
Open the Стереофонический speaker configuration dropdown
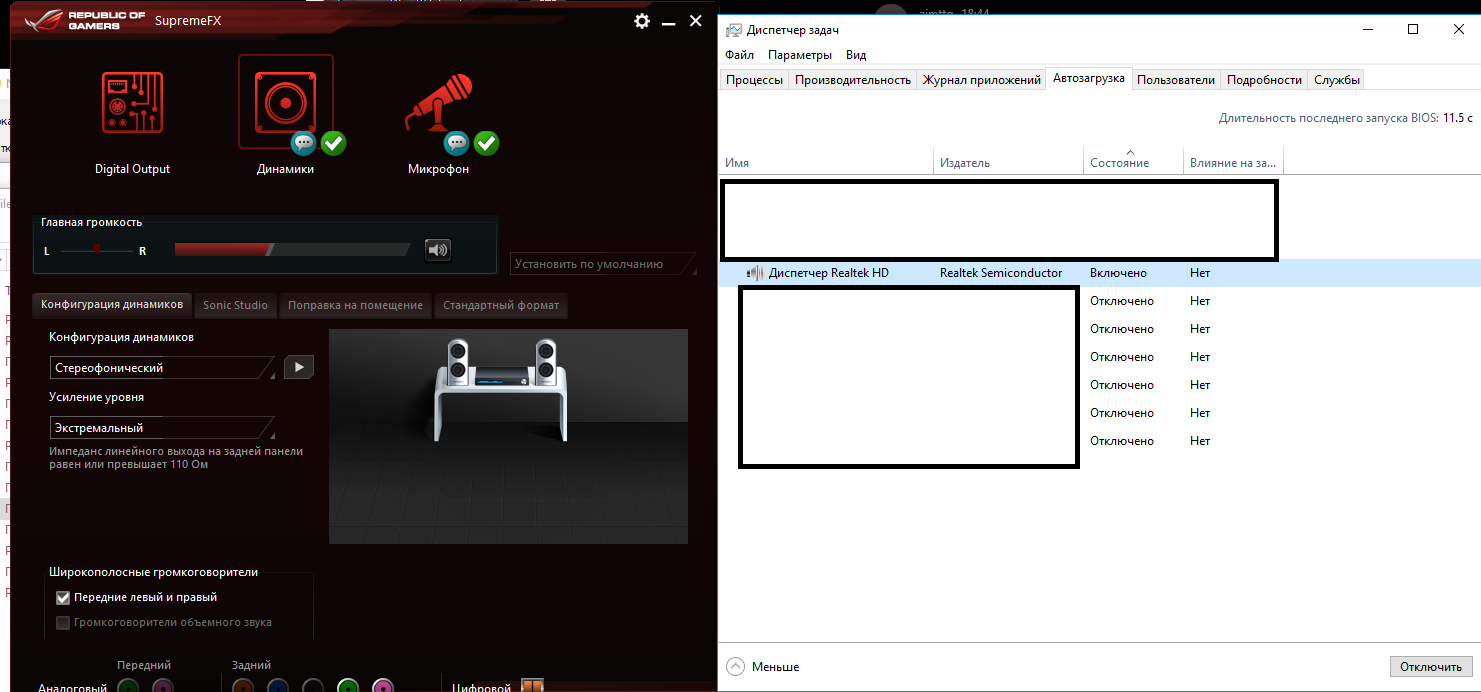point(162,368)
